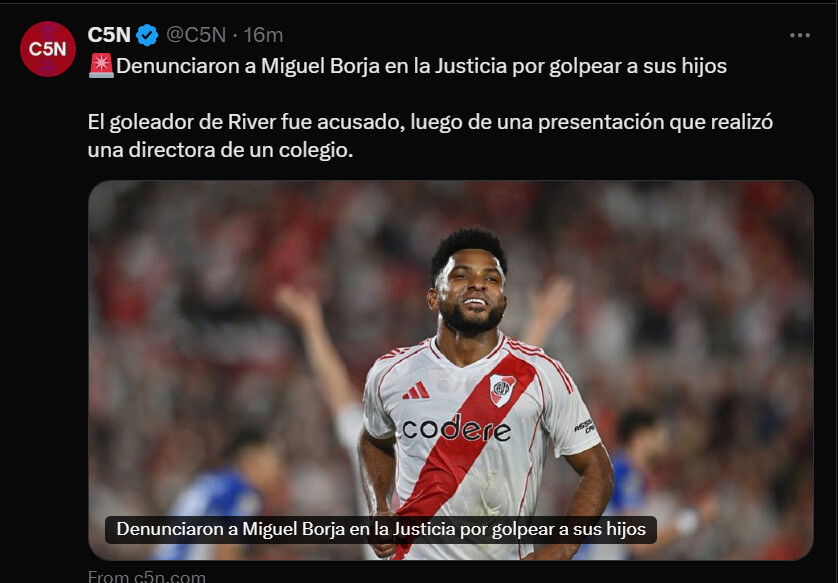Screen dimensions: 838x583
Task: Open the link preview card photo
Action: (451, 370)
